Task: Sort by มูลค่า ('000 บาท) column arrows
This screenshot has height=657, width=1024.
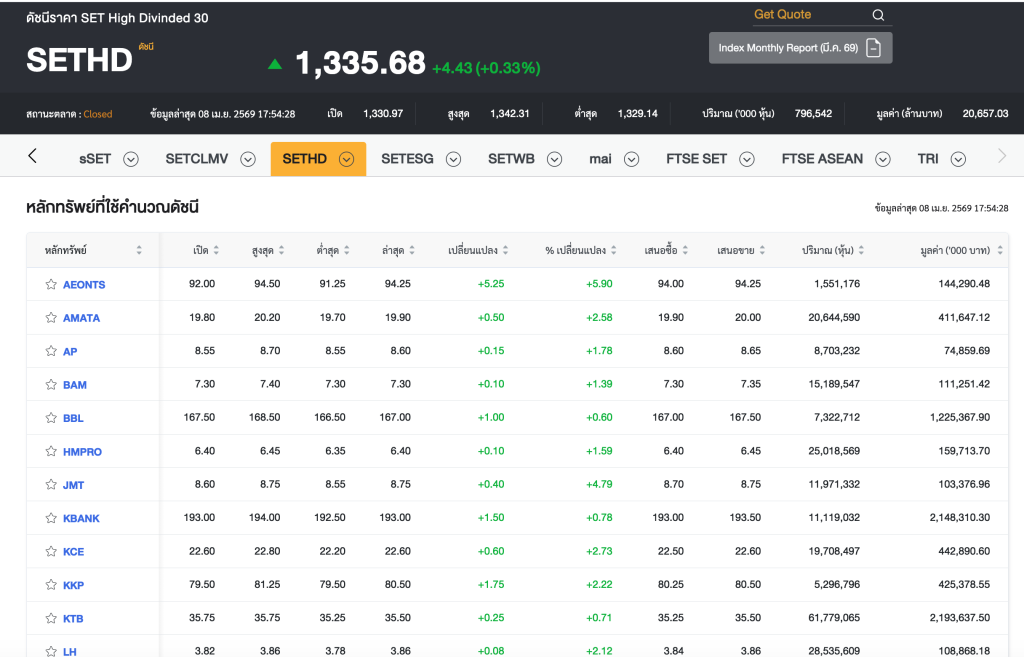Action: (x=1000, y=250)
